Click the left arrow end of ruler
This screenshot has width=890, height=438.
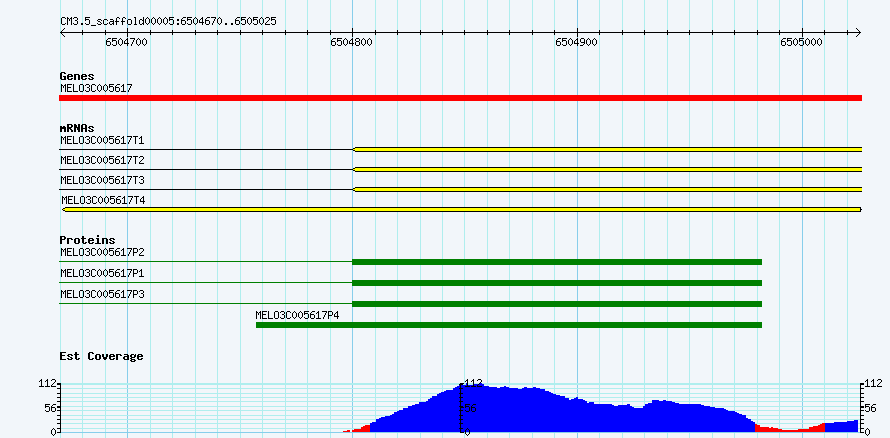point(62,32)
